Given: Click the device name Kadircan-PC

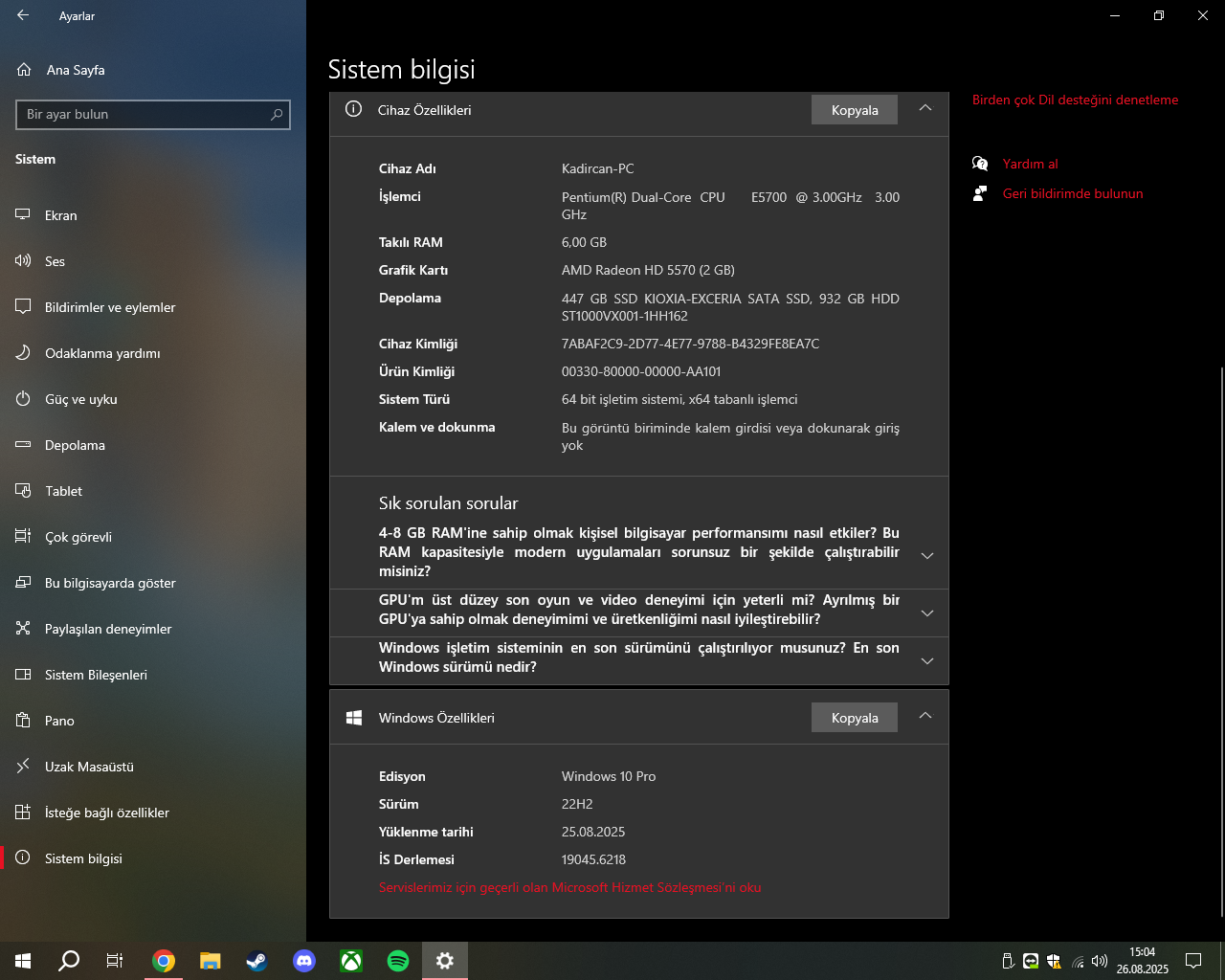Looking at the screenshot, I should 597,168.
